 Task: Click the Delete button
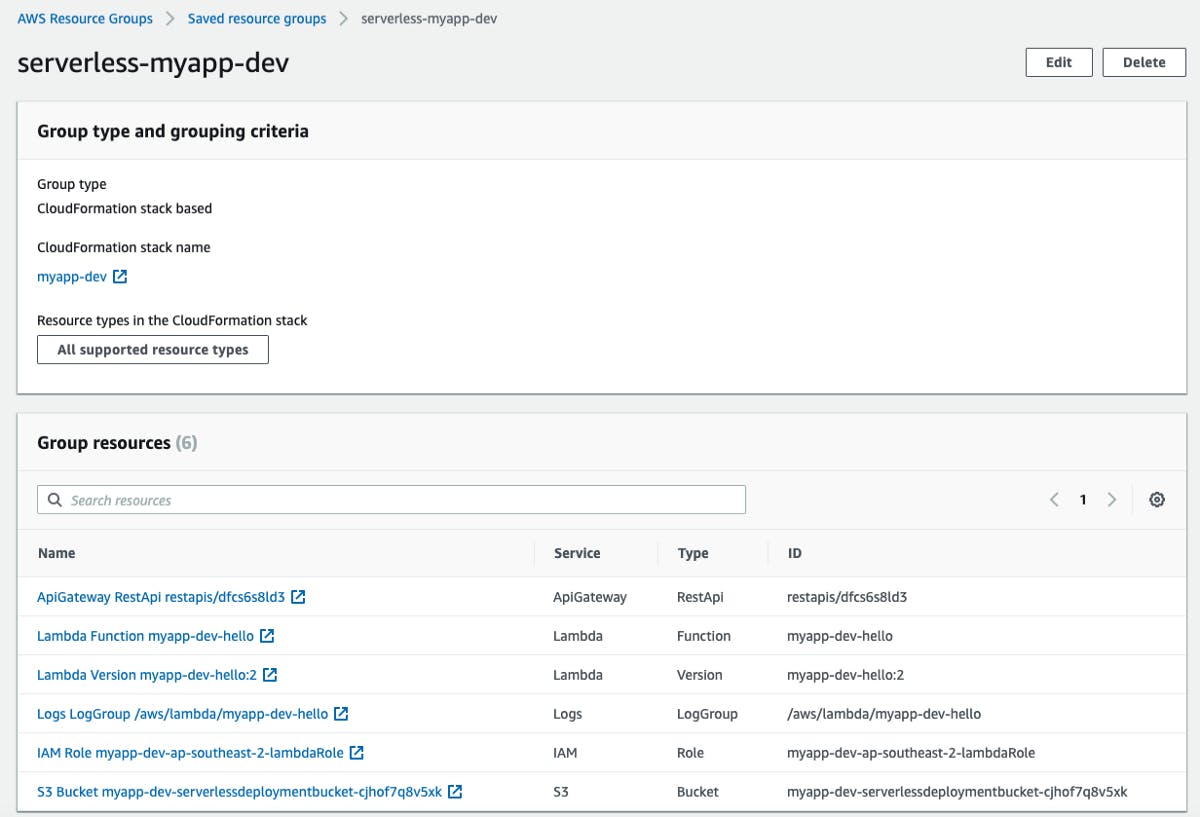click(x=1143, y=62)
